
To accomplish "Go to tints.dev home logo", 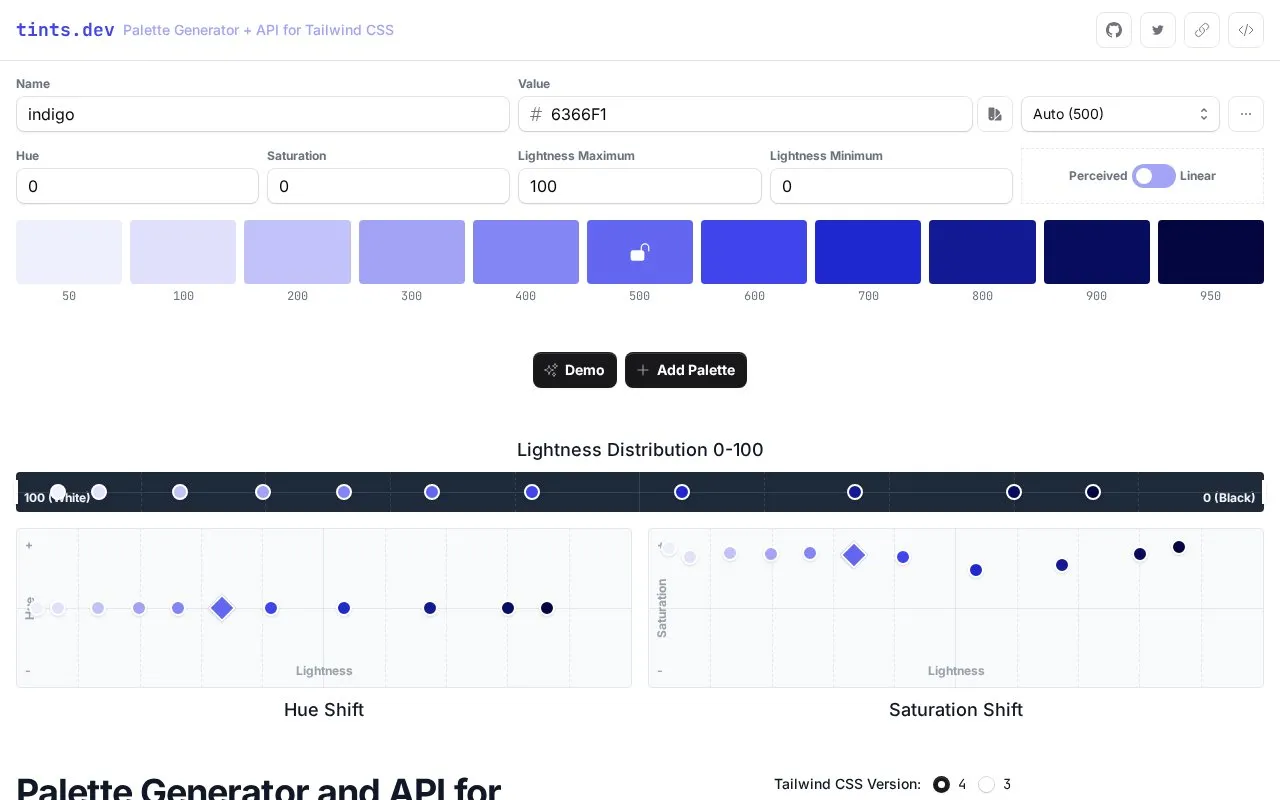I will (x=65, y=30).
